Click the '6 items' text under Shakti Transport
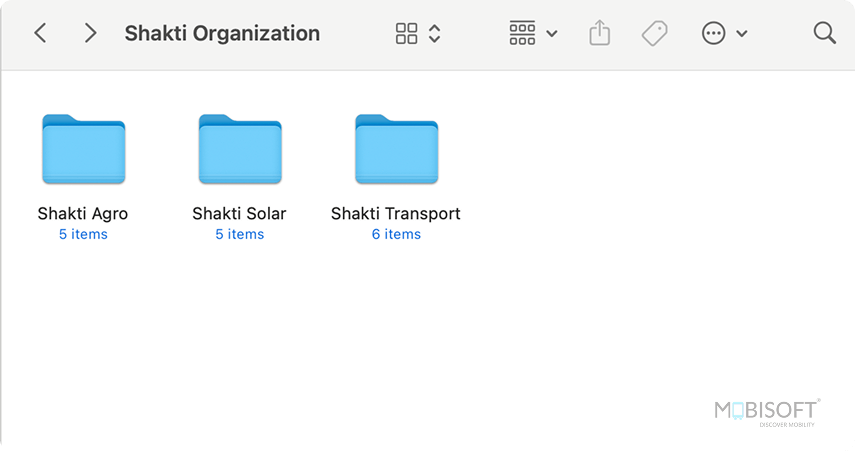This screenshot has width=855, height=452. (396, 234)
